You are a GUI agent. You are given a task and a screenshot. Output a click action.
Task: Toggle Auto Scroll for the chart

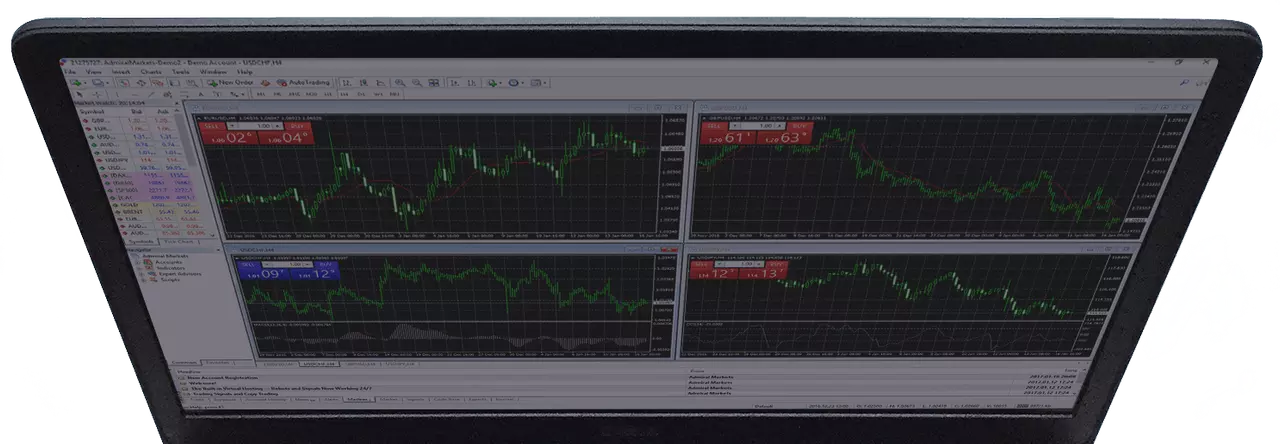[454, 83]
